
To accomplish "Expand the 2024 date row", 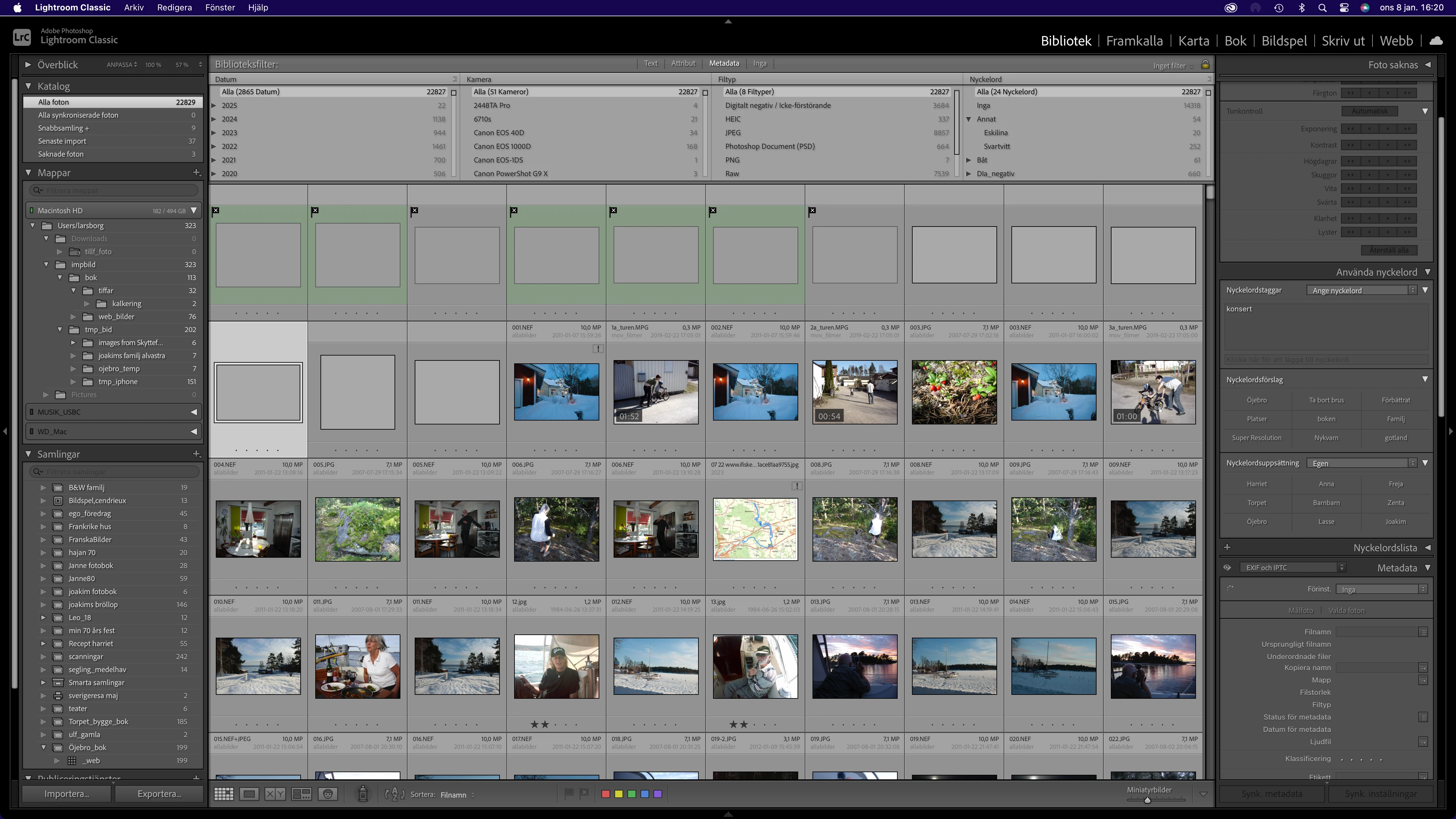I will click(214, 119).
